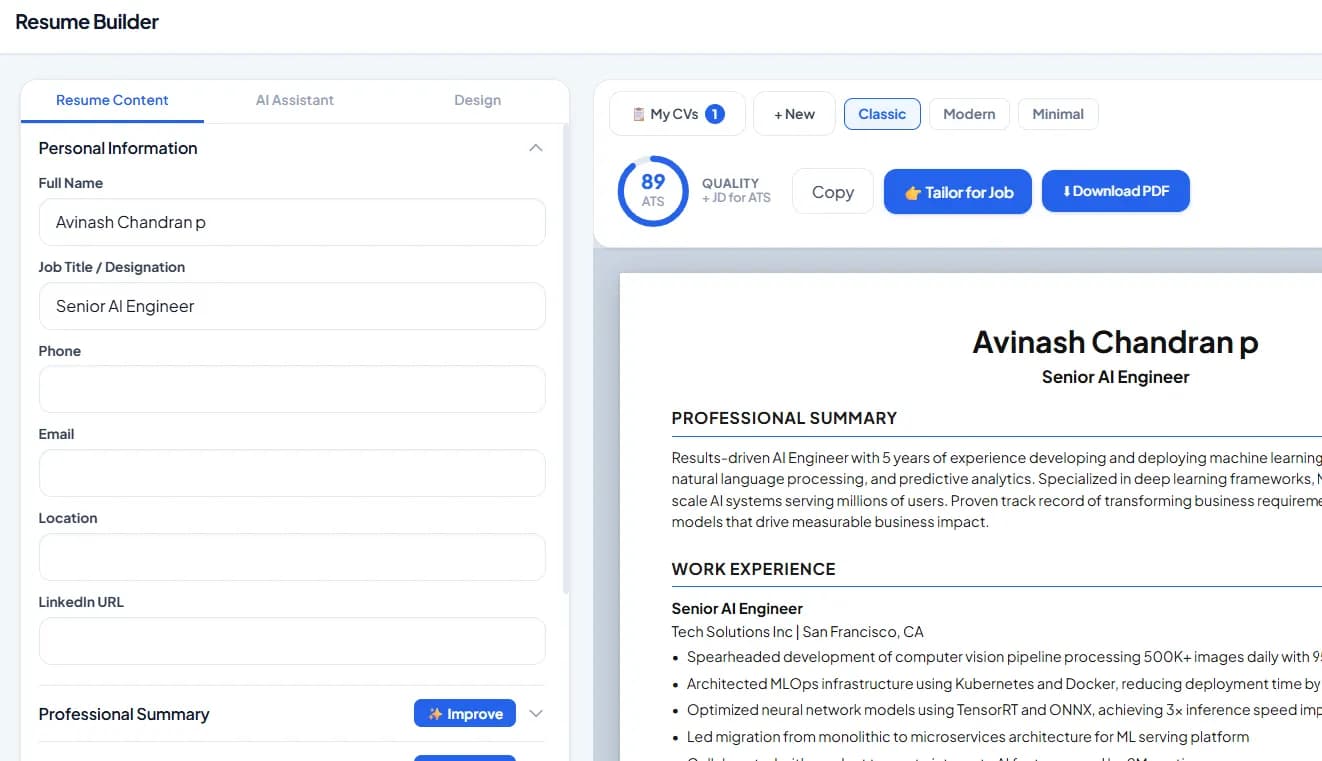The width and height of the screenshot is (1322, 761).
Task: Click the name heading in resume preview
Action: pos(1115,342)
